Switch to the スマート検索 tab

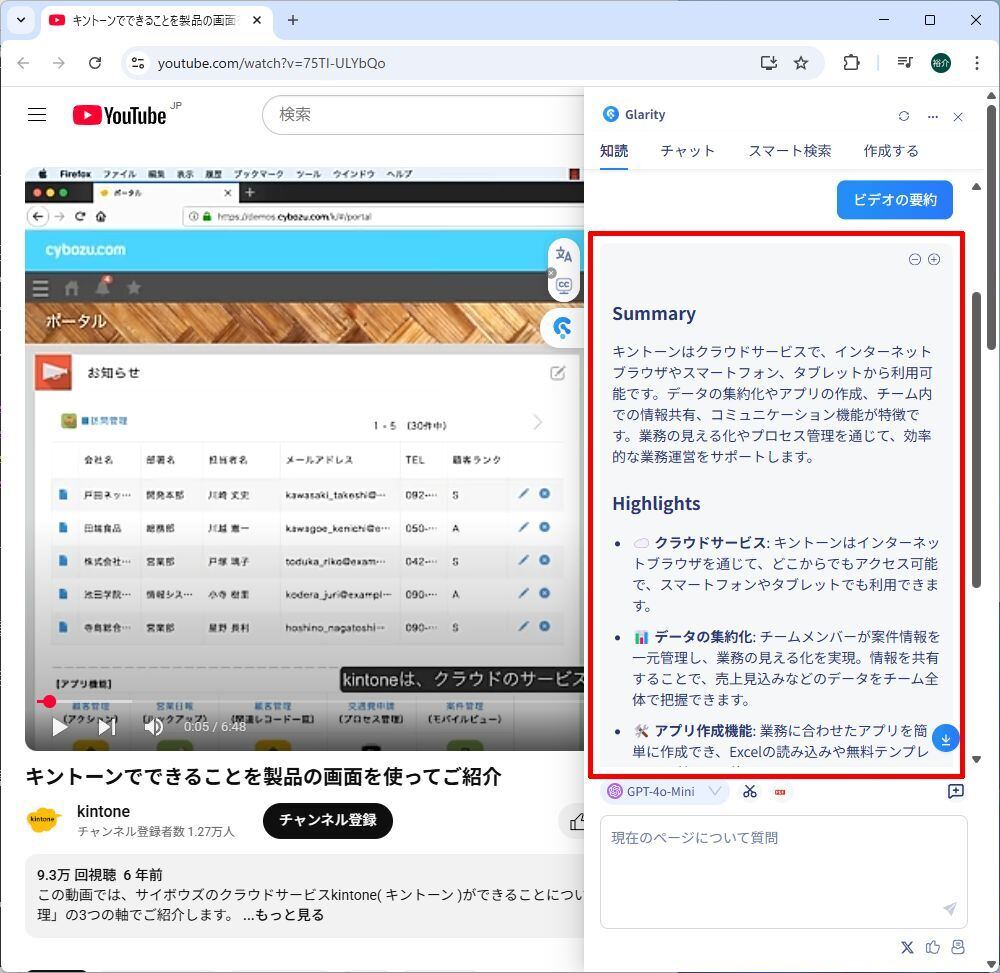pos(790,151)
